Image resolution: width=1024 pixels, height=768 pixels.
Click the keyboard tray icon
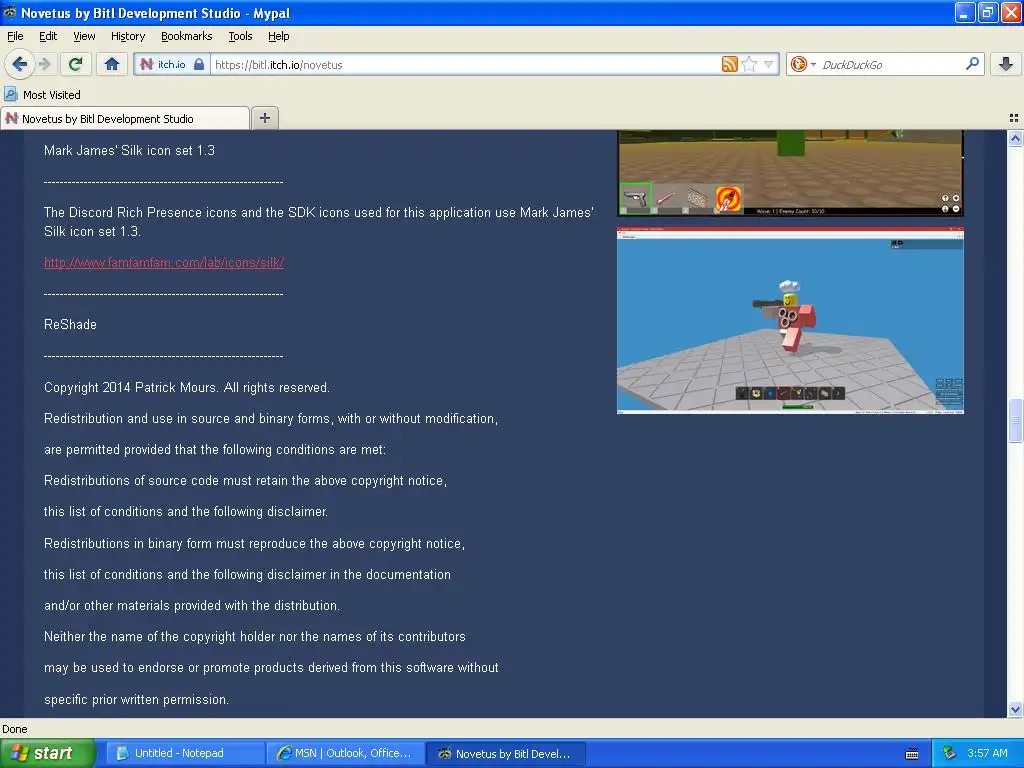[912, 754]
